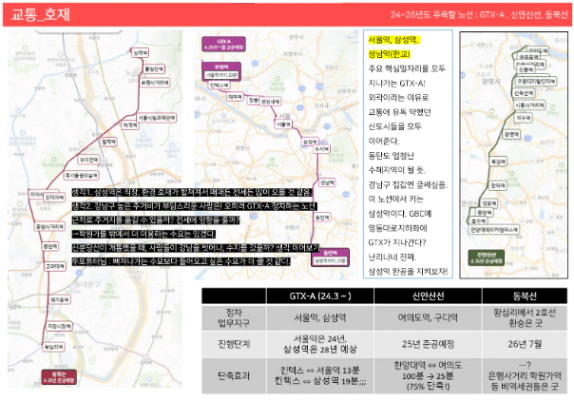The image size is (574, 401).
Task: Click the black note line starting 신분당선이
Action: [x=195, y=248]
